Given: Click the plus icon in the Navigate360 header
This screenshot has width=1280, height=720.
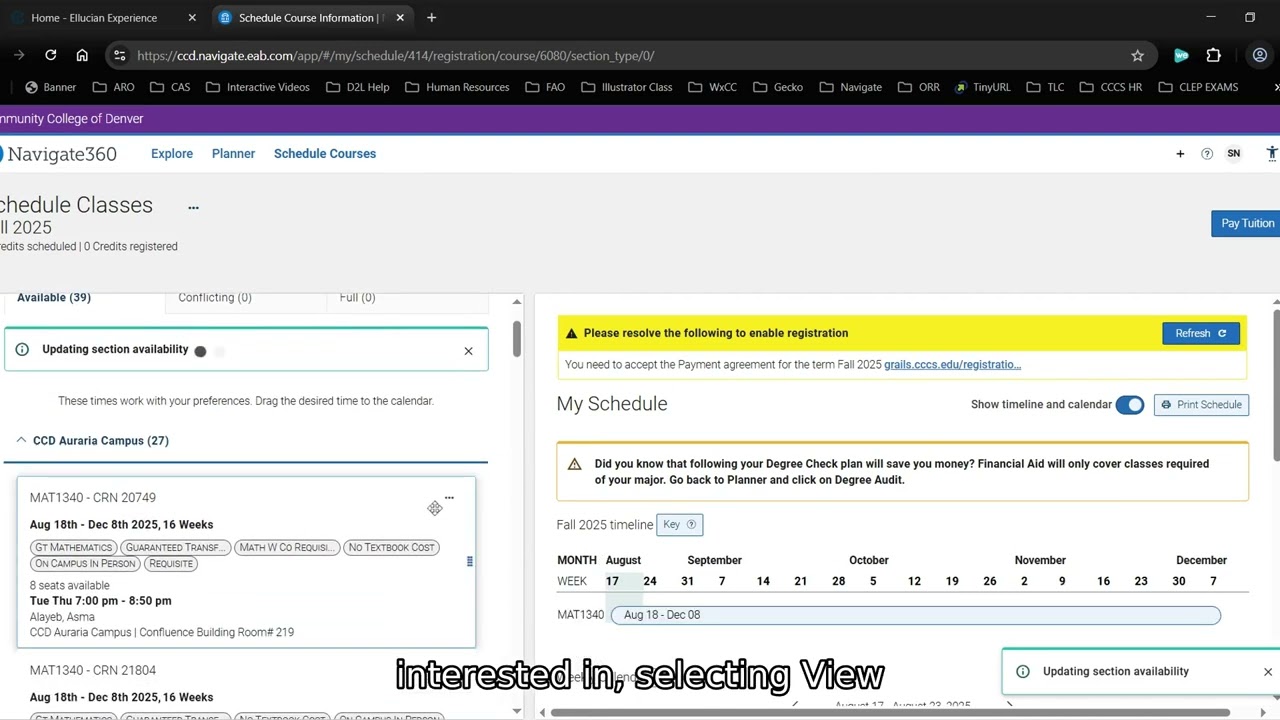Looking at the screenshot, I should click(x=1180, y=154).
